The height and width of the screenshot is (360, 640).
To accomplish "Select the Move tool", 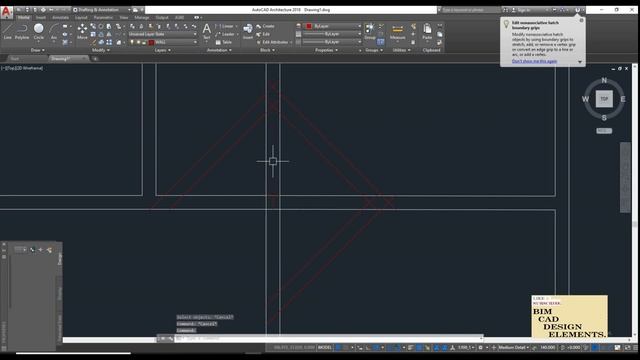I will pos(82,31).
